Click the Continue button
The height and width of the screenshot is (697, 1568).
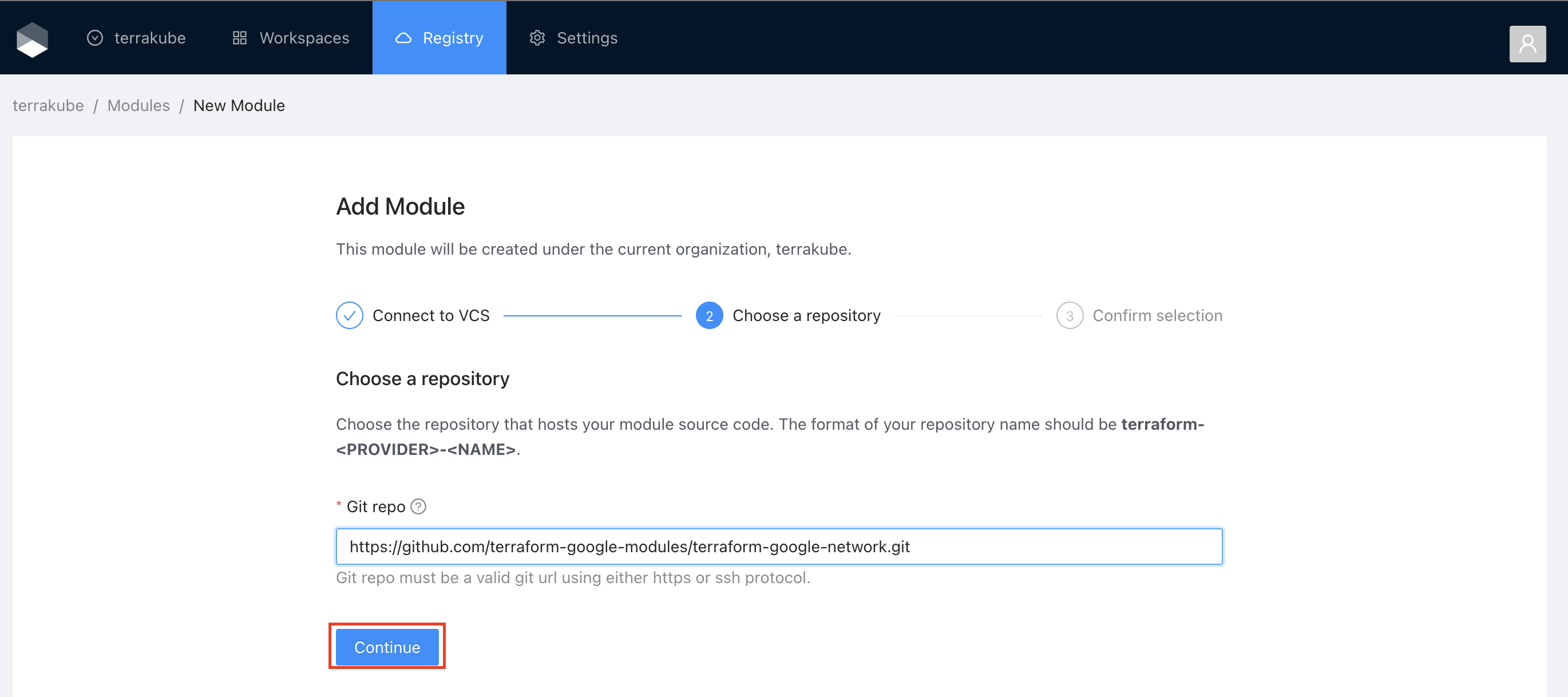tap(387, 647)
